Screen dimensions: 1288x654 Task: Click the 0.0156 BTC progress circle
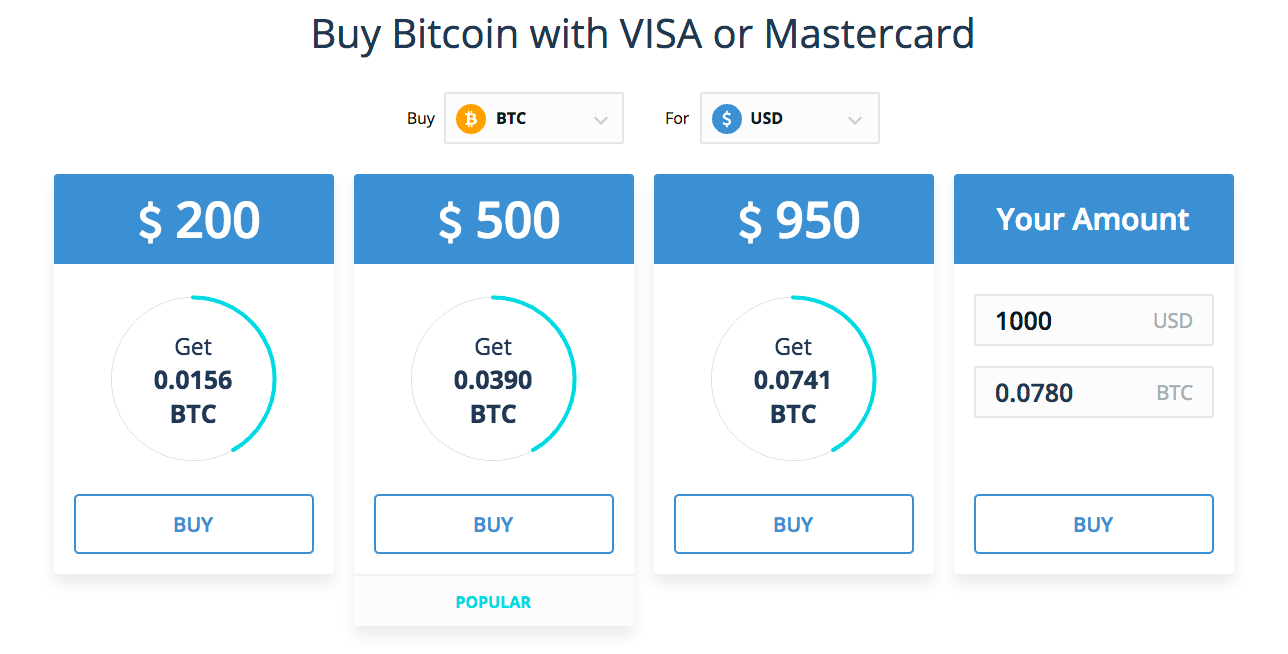(194, 380)
